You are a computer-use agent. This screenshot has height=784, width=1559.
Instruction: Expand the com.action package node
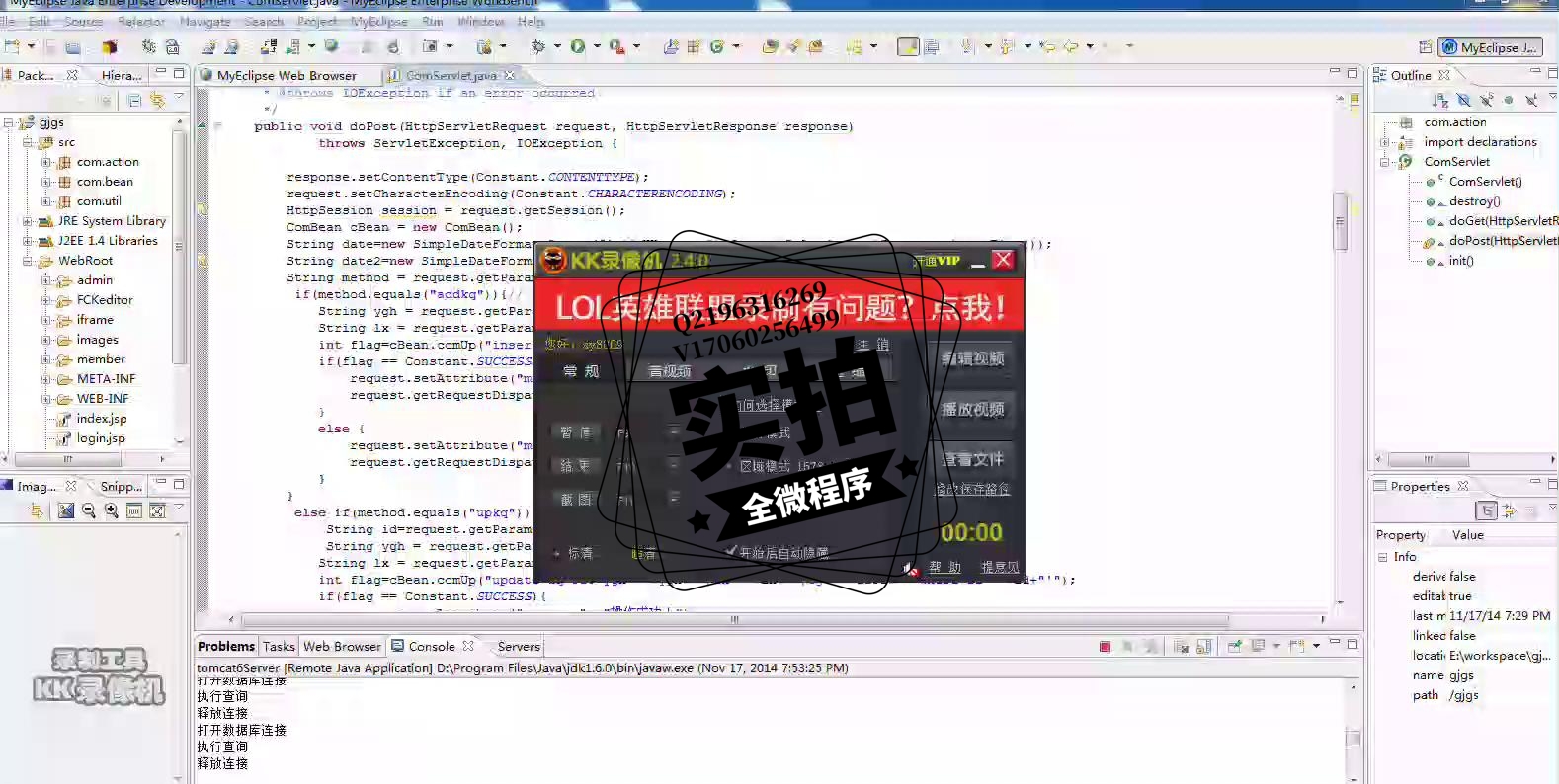(x=46, y=162)
